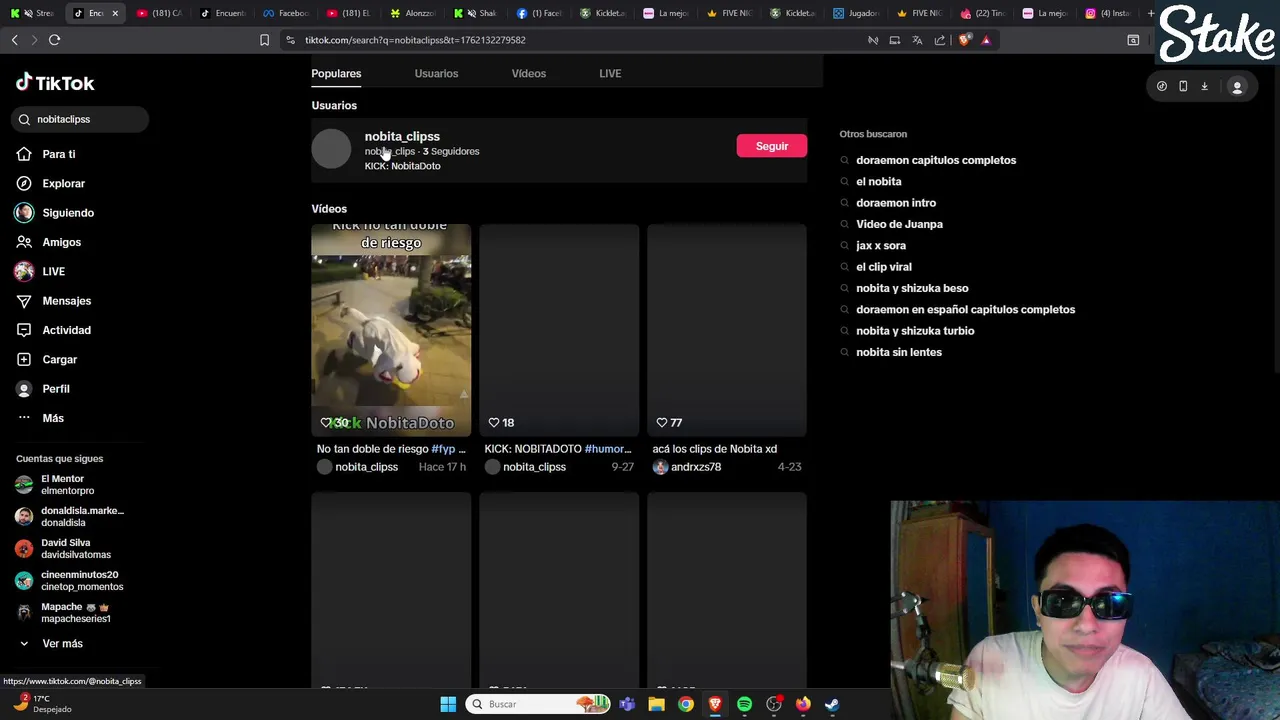This screenshot has width=1280, height=720.
Task: Switch to Populares tab
Action: pos(336,73)
